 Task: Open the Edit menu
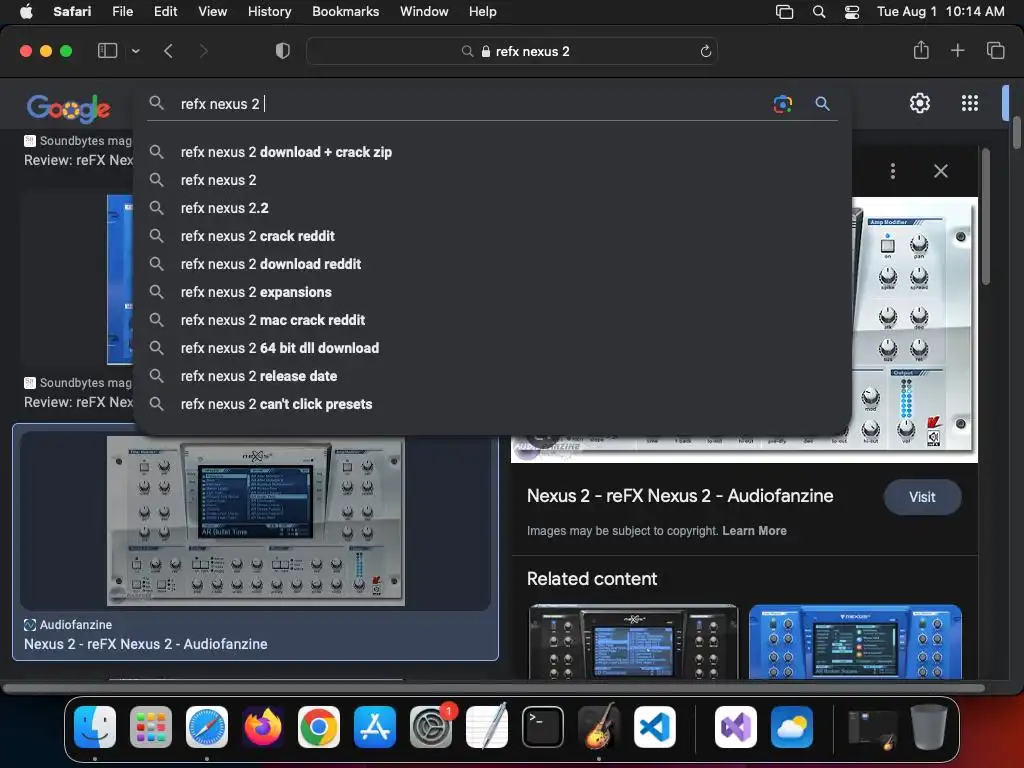(165, 11)
